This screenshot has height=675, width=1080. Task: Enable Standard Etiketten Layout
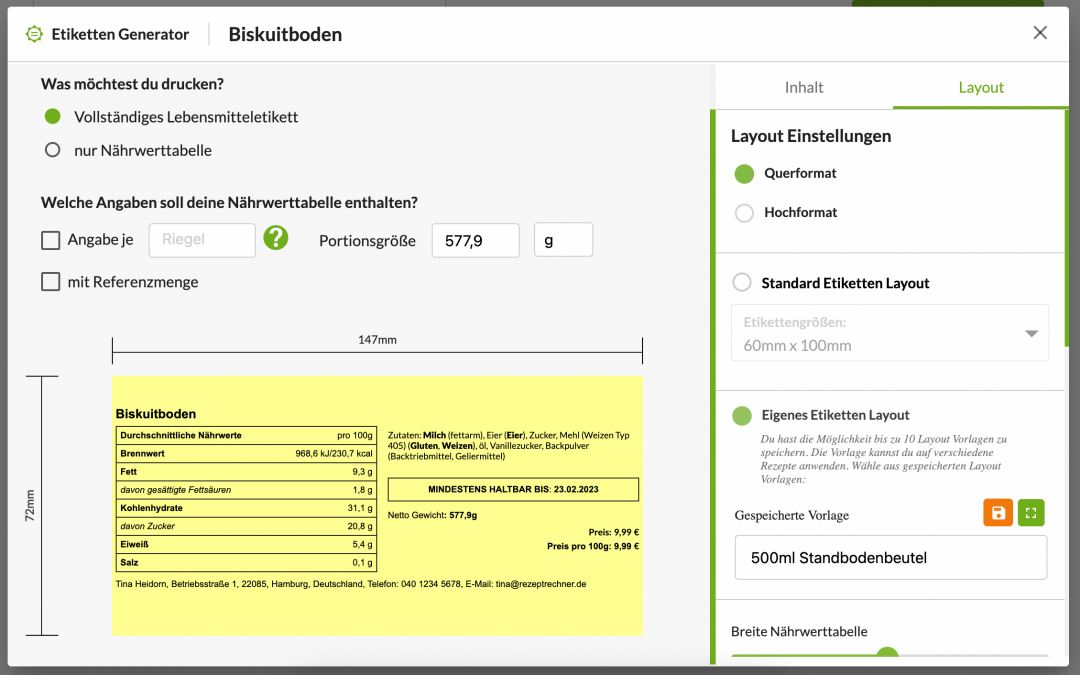pos(742,282)
